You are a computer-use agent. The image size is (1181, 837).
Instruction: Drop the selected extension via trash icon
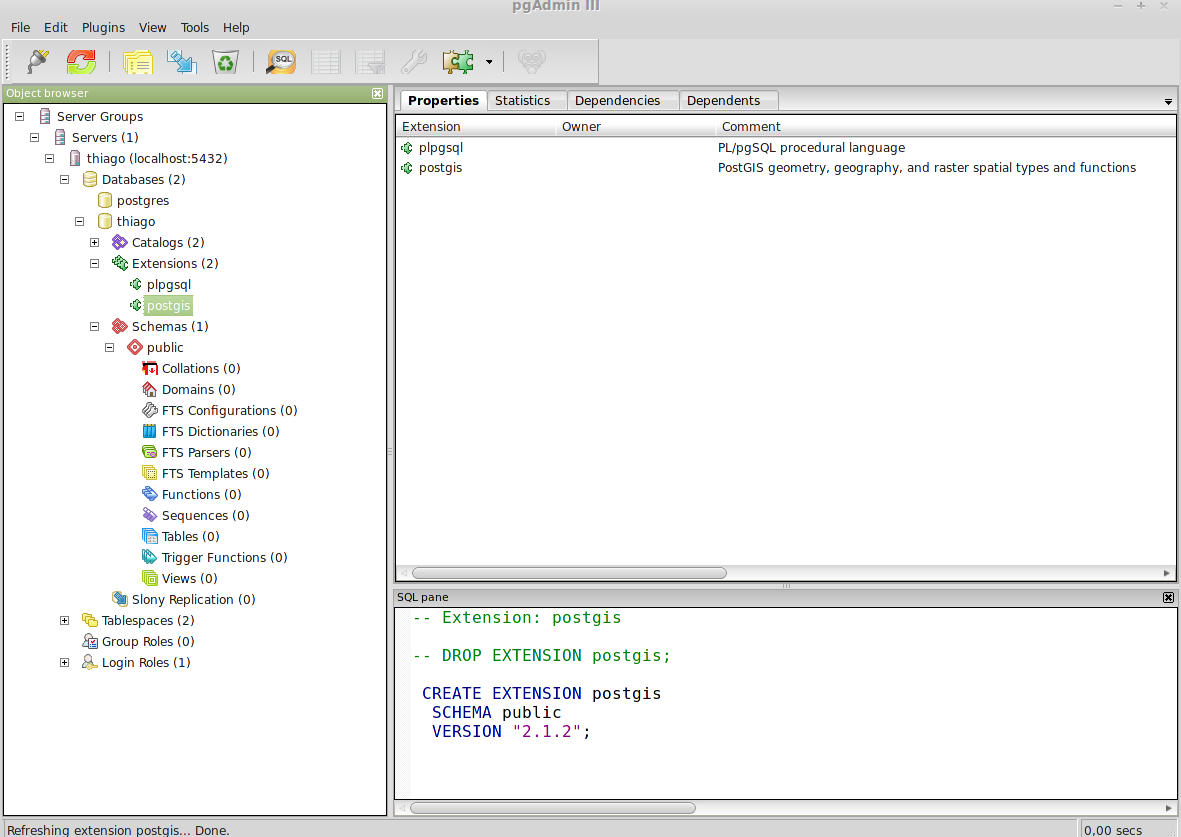(x=225, y=61)
